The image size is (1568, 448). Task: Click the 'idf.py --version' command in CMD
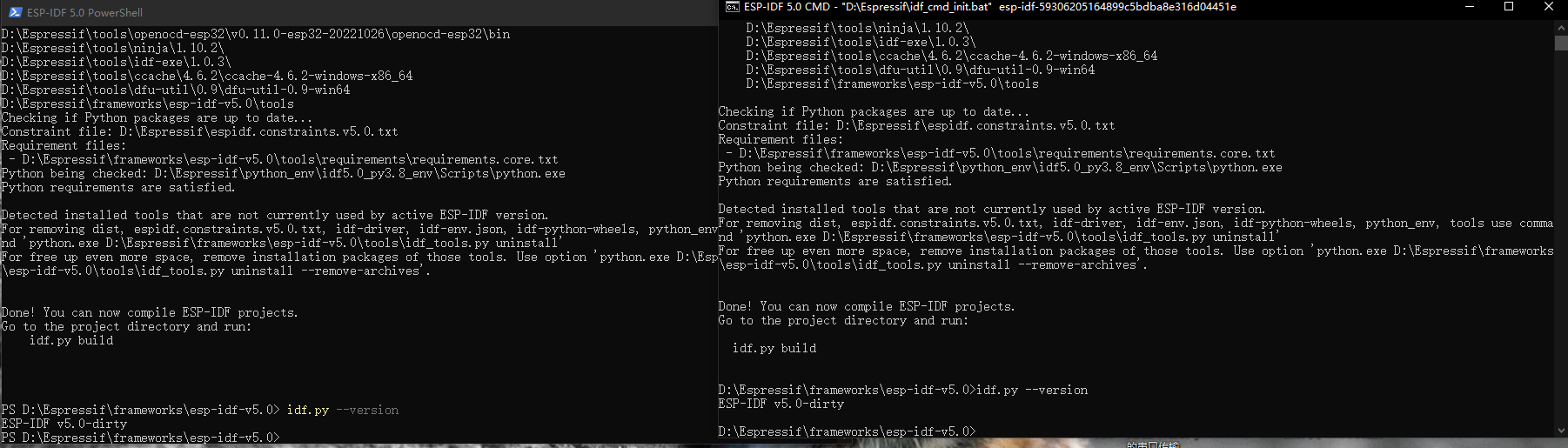(x=1032, y=390)
